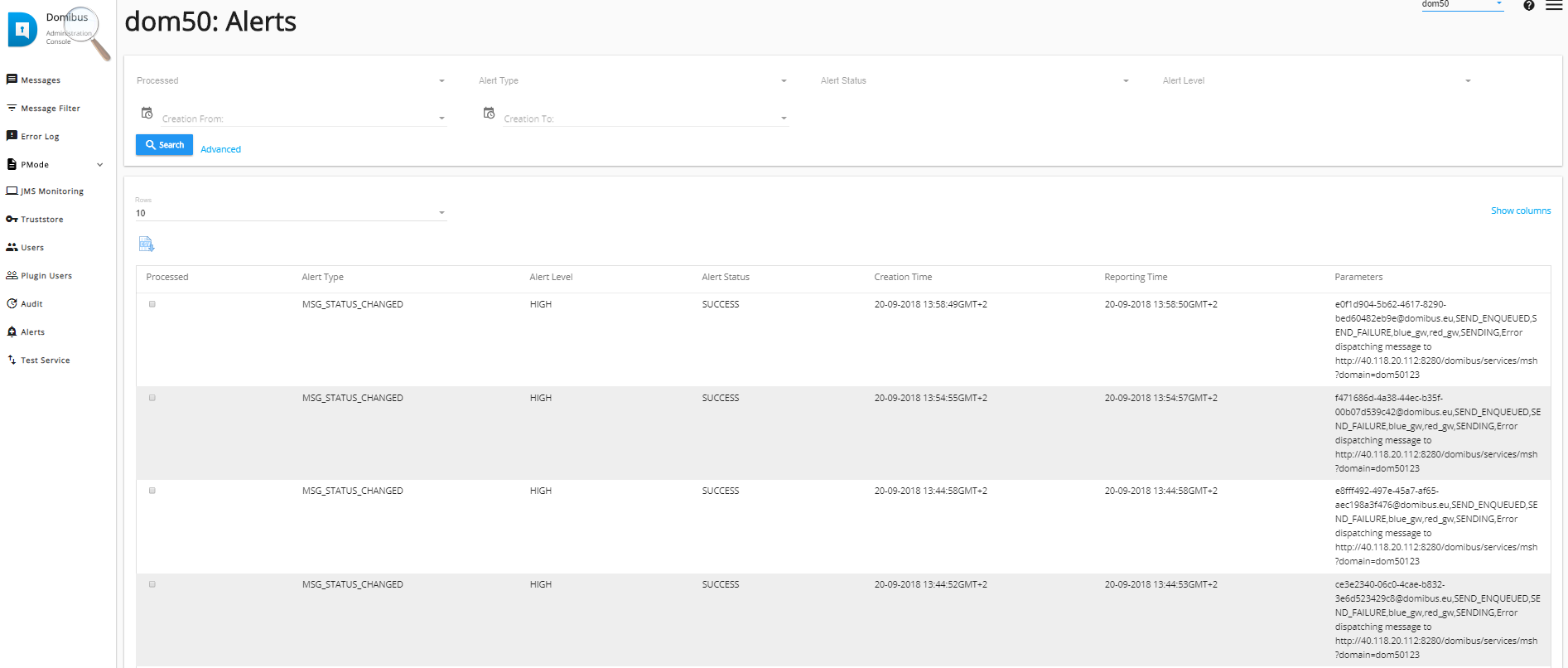Screen dimensions: 1568x668
Task: Go to Truststore page
Action: pyautogui.click(x=42, y=220)
